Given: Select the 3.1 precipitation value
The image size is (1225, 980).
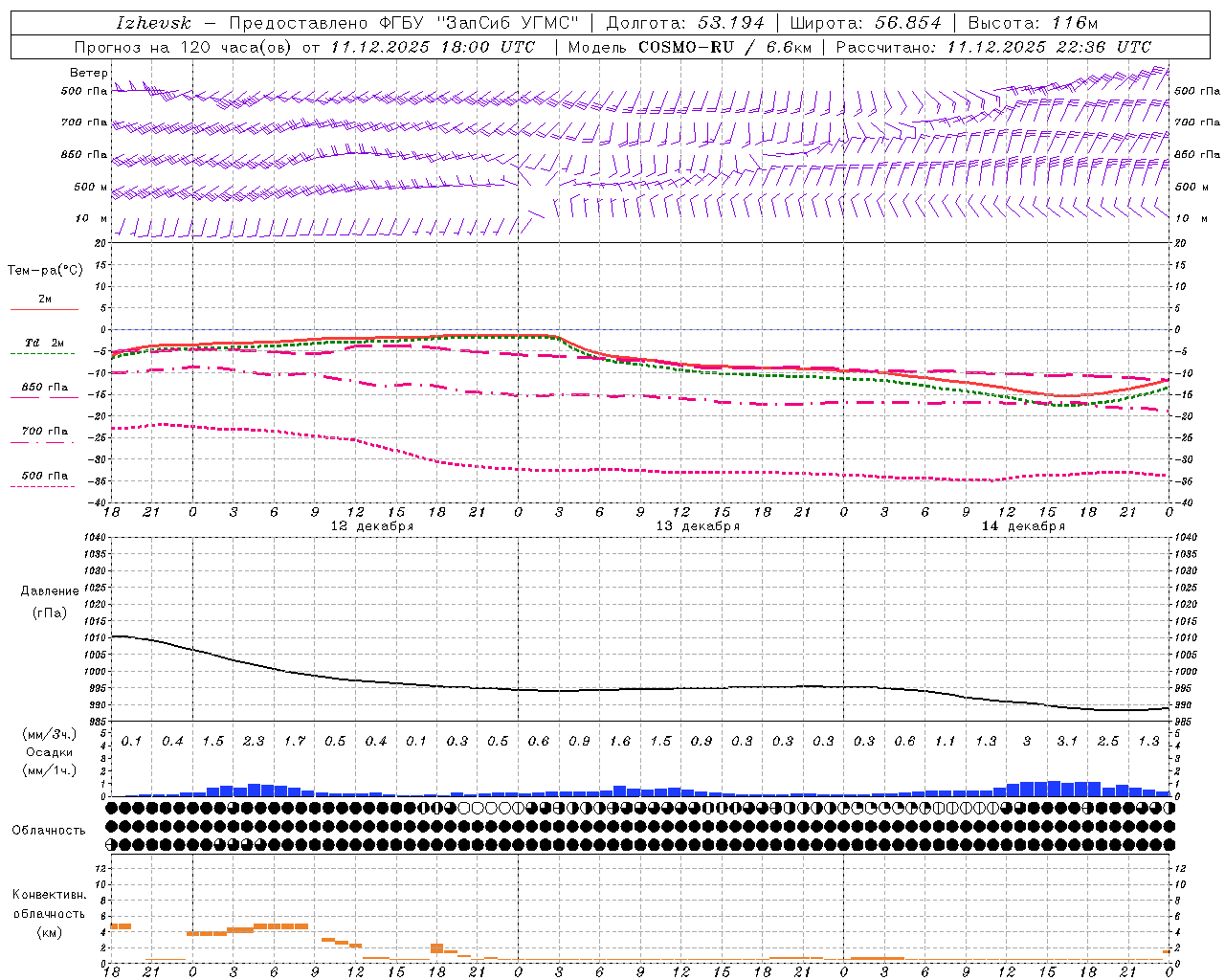Looking at the screenshot, I should pyautogui.click(x=1067, y=741).
